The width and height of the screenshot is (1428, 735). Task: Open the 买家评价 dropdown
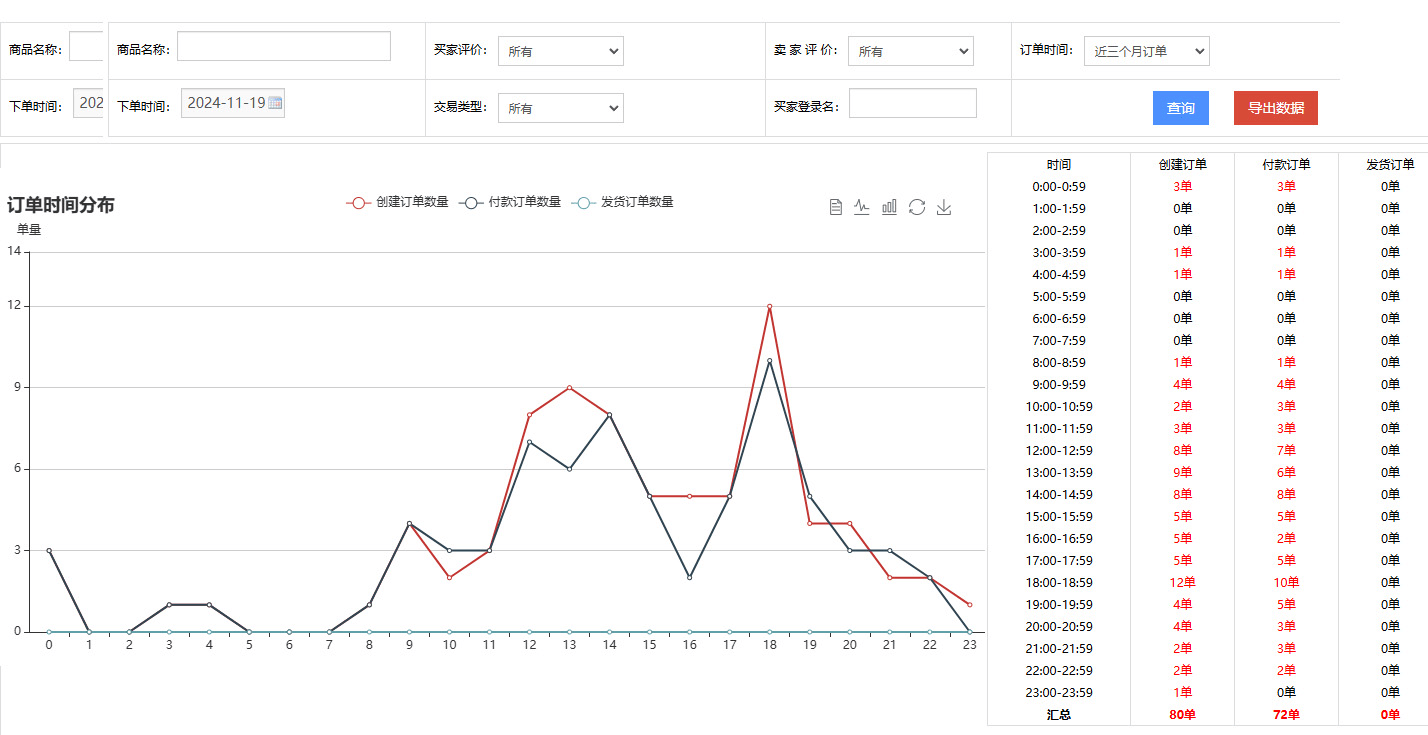point(561,51)
